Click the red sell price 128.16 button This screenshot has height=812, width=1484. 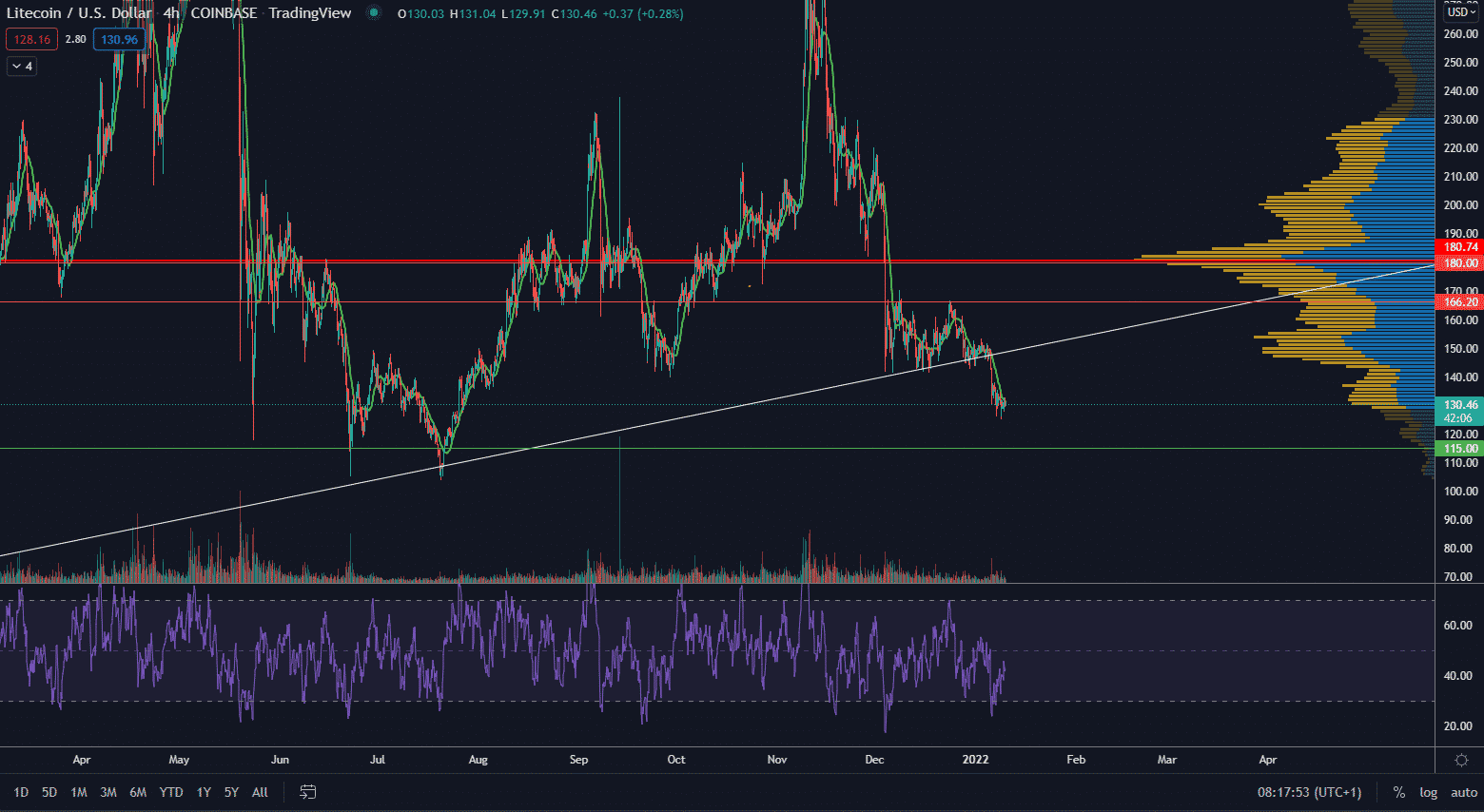(31, 40)
